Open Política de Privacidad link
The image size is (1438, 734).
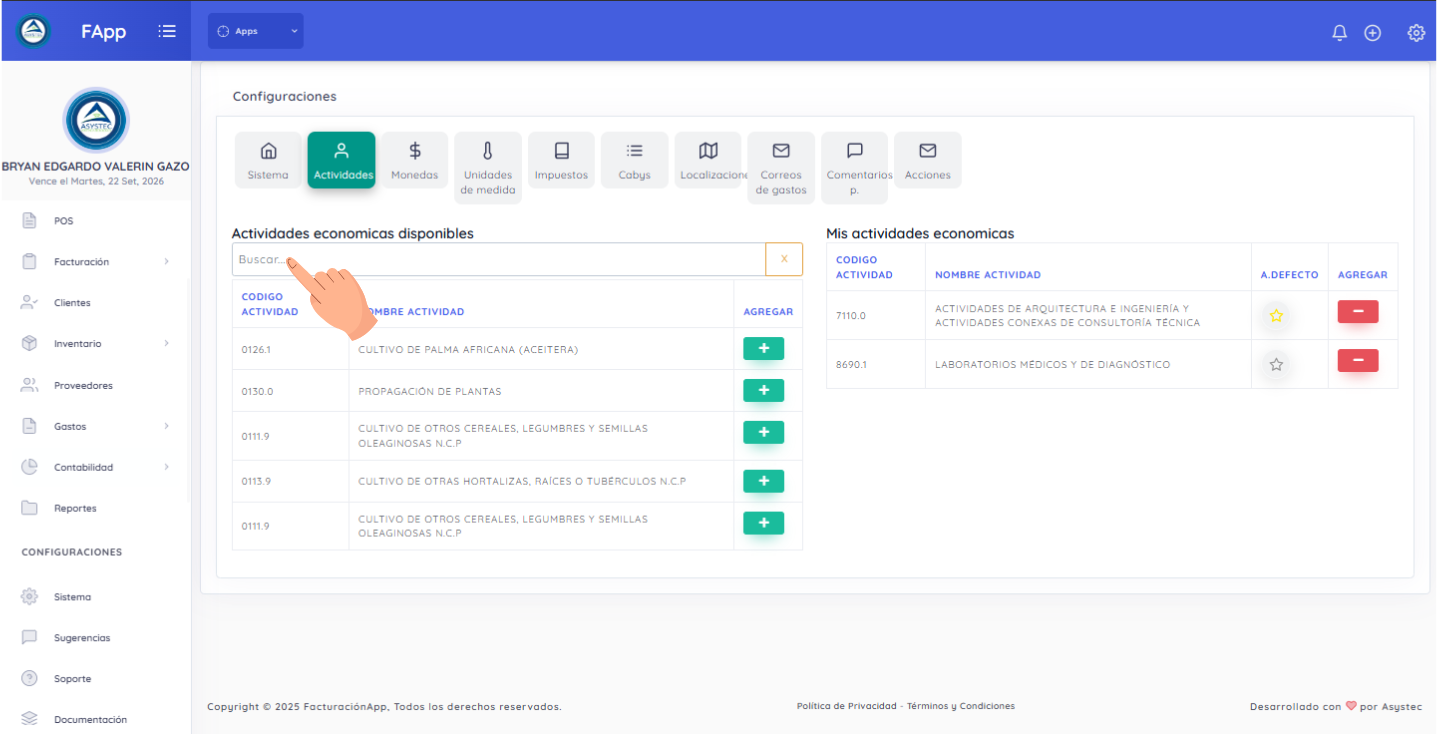[x=846, y=706]
